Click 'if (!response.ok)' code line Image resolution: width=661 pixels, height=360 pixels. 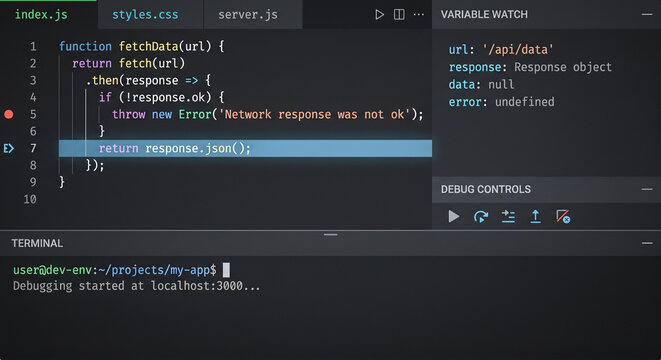click(x=161, y=97)
